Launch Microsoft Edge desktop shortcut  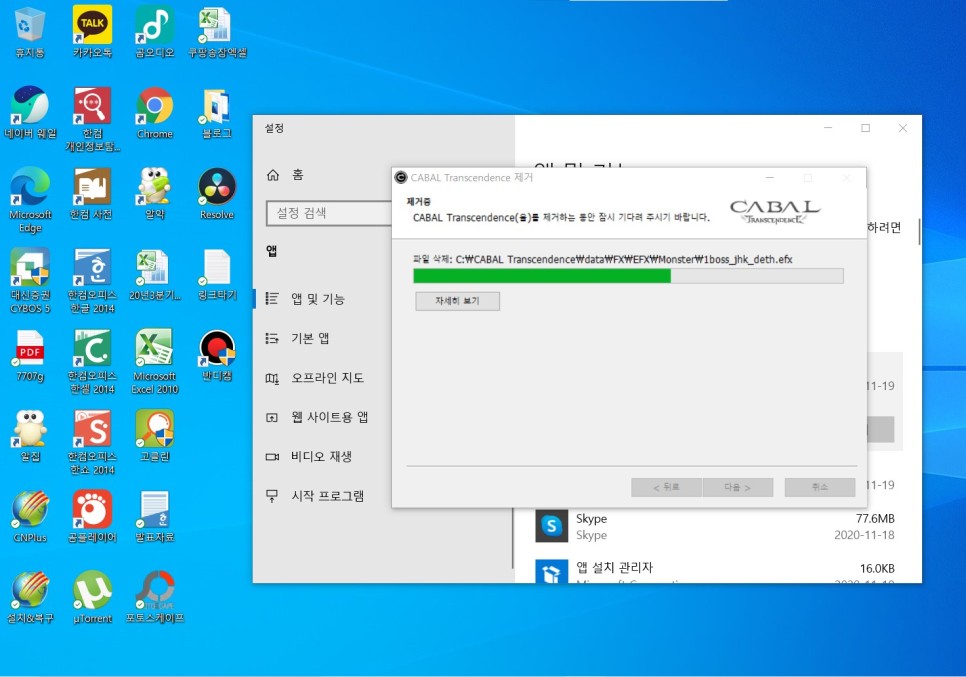click(x=30, y=200)
